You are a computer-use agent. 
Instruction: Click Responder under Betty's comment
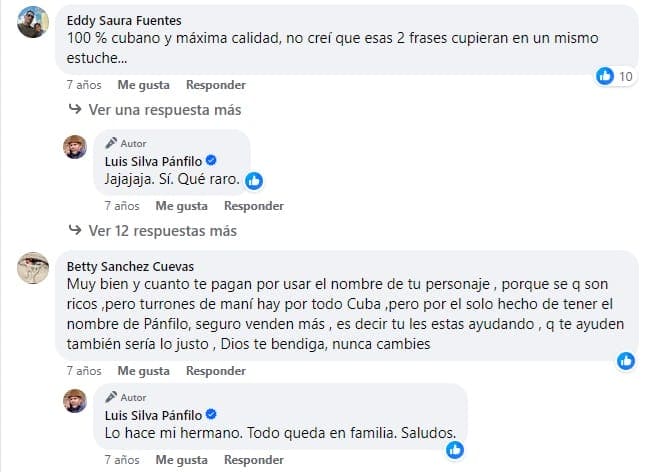click(214, 370)
